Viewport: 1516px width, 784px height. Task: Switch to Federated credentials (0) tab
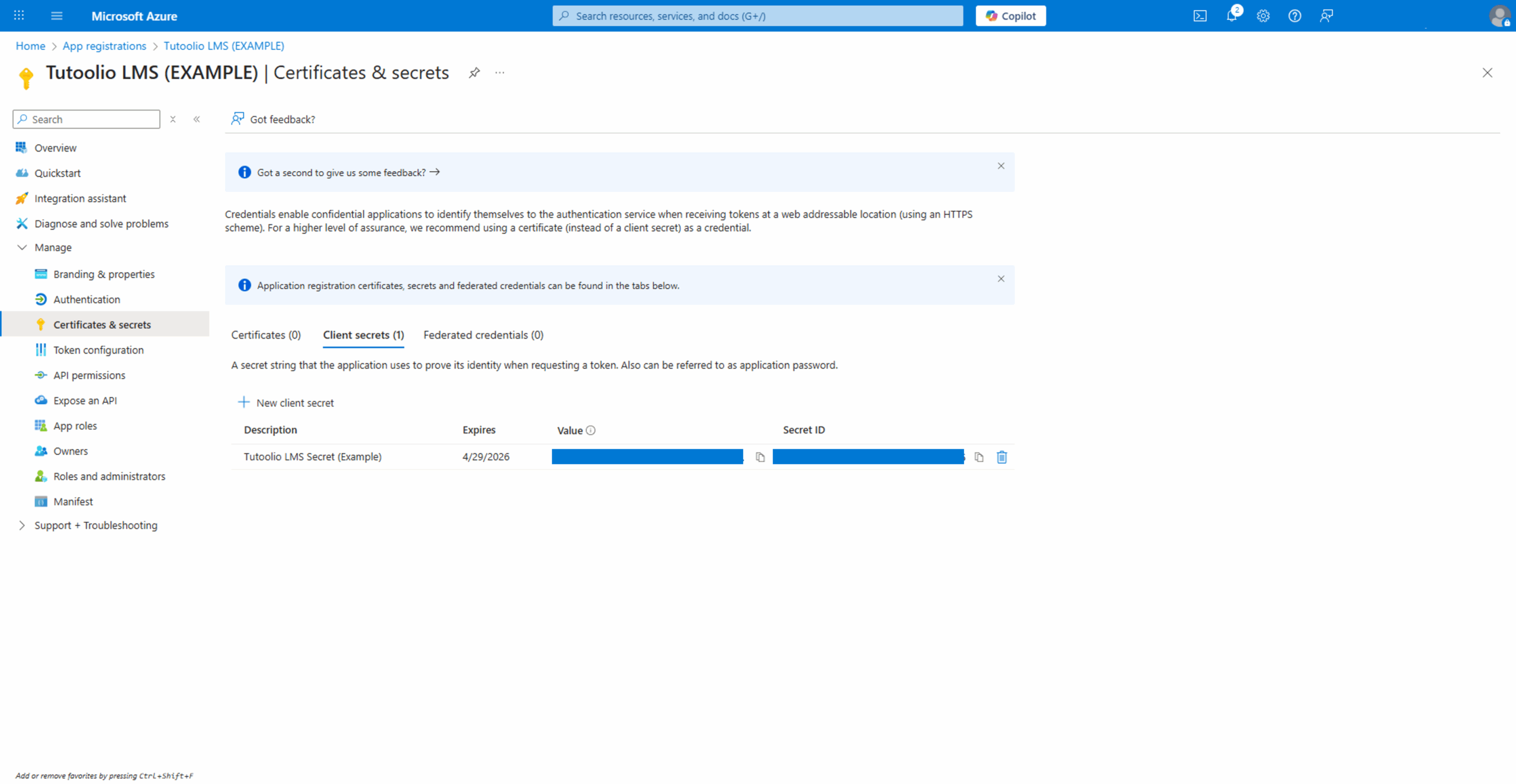[483, 335]
